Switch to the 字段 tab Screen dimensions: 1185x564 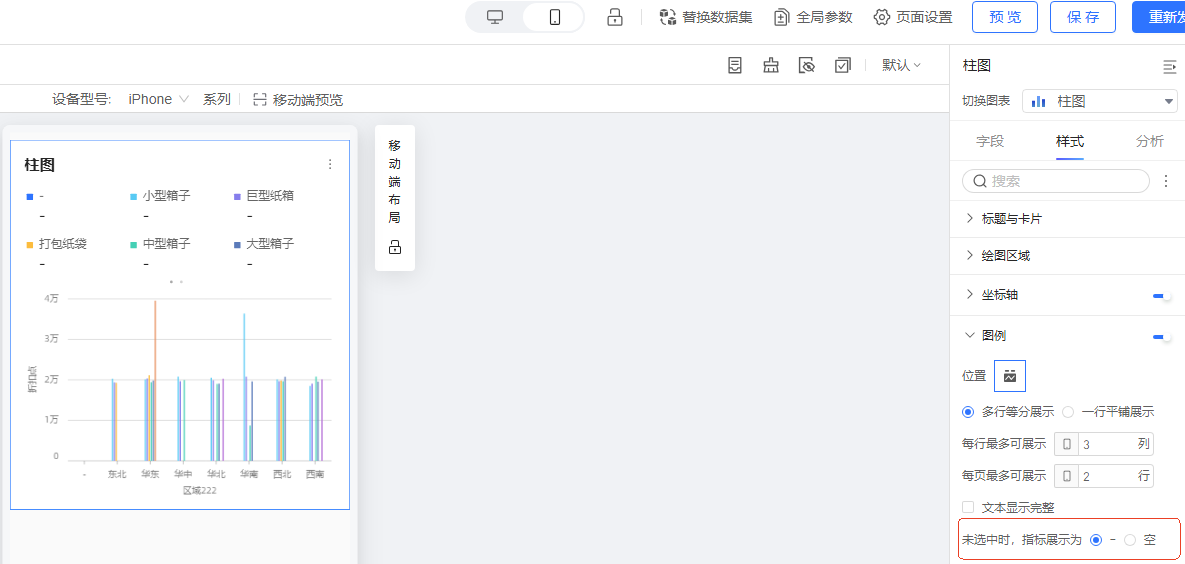(990, 141)
